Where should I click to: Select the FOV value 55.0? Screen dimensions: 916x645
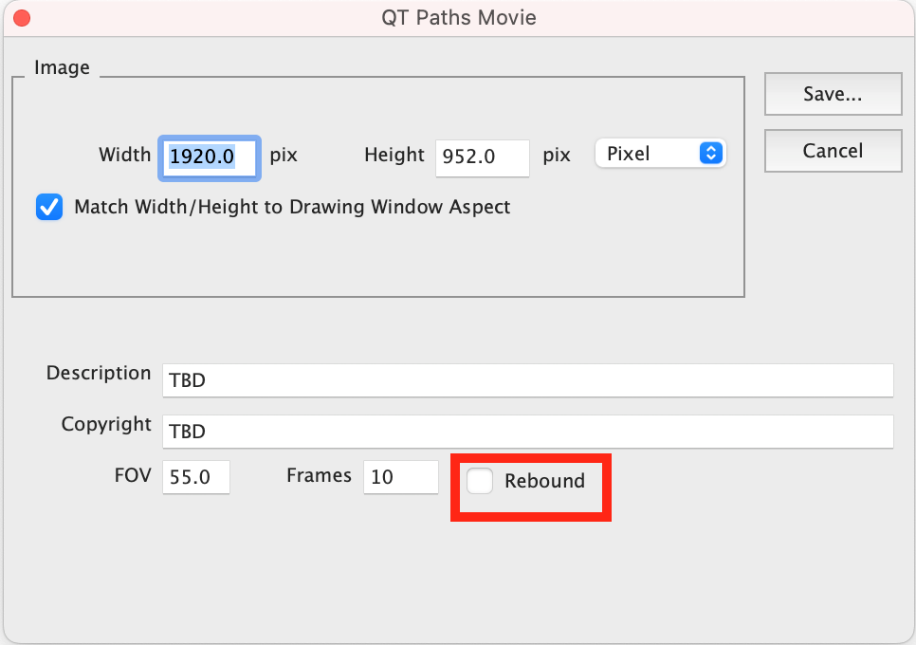[x=196, y=477]
